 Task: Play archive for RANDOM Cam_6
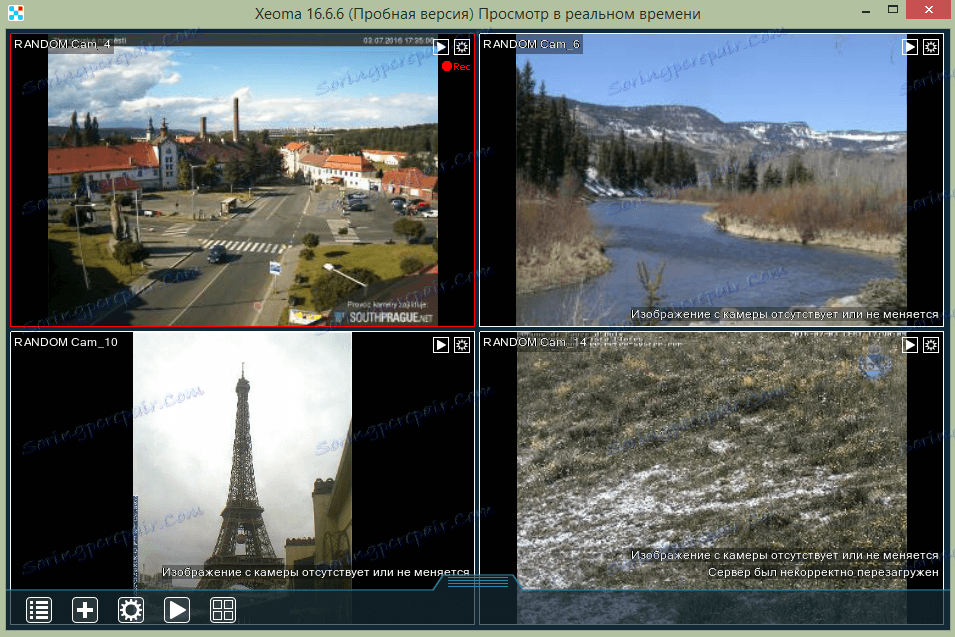coord(910,47)
